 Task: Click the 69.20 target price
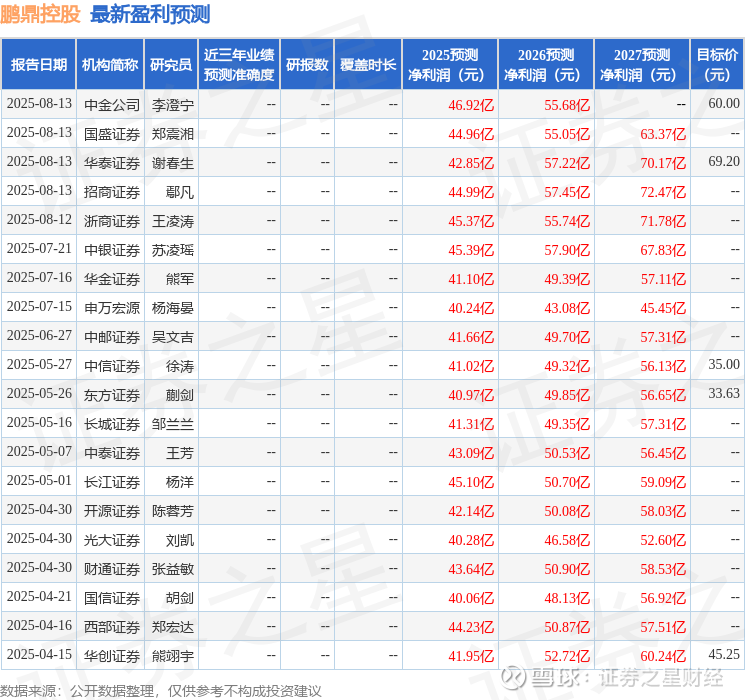(x=724, y=162)
